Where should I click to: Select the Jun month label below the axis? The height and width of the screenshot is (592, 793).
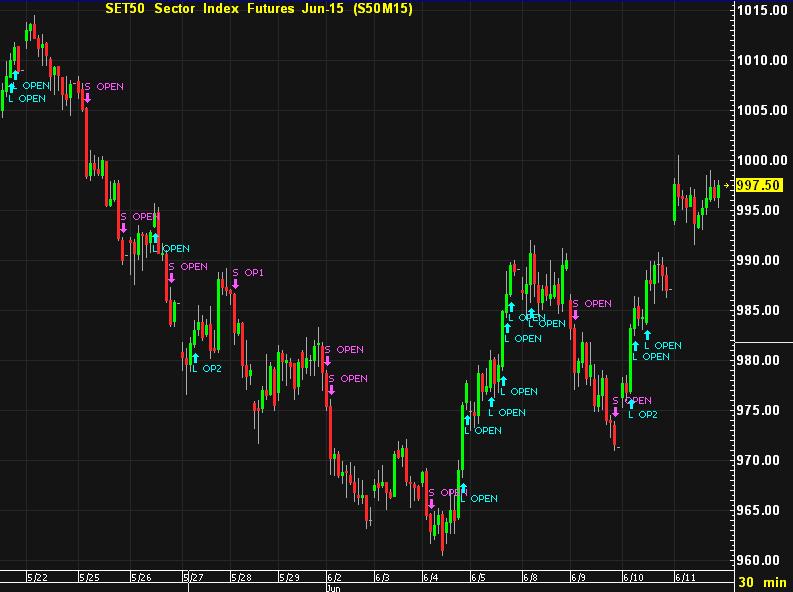[x=333, y=588]
